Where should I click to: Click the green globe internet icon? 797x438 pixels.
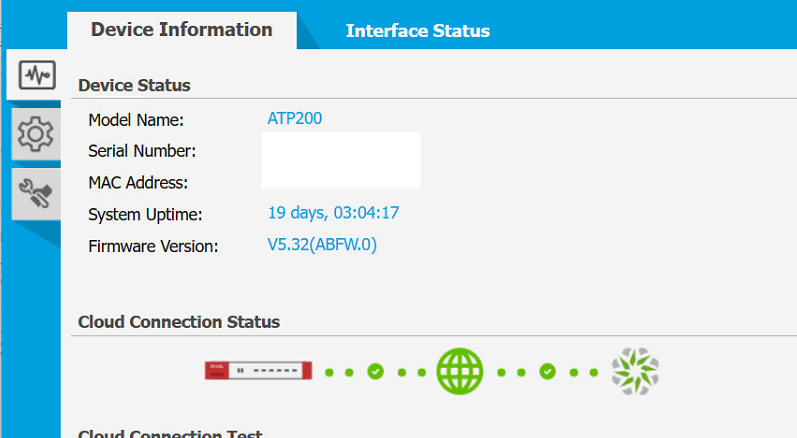click(x=459, y=371)
